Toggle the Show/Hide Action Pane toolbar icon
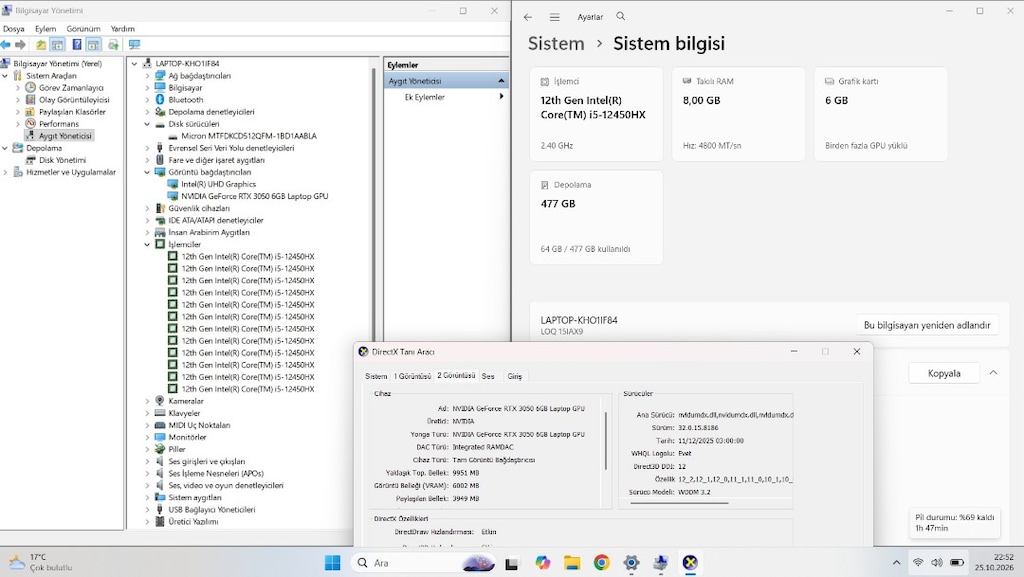Screen dimensions: 1024x577 click(x=93, y=44)
